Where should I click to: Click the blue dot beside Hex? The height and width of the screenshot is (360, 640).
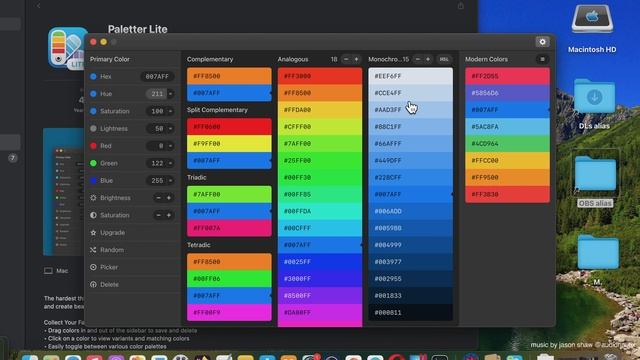93,76
